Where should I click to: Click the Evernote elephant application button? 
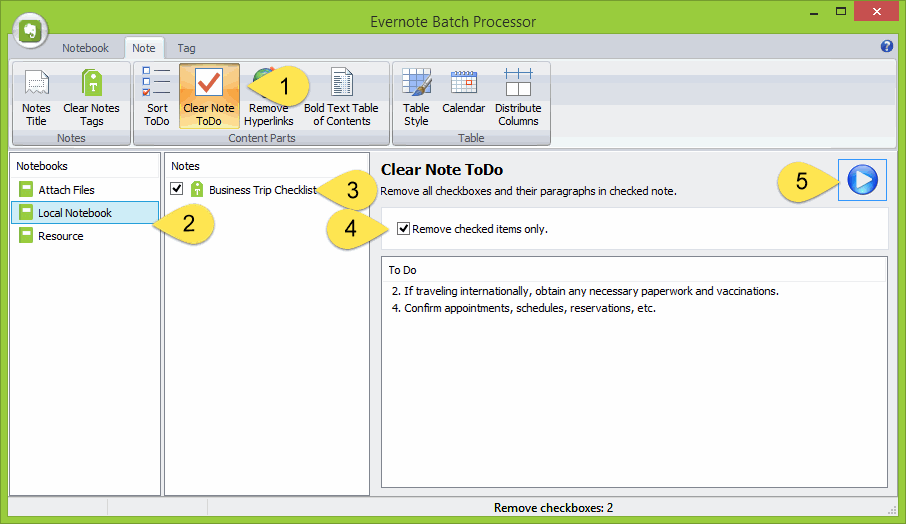point(30,31)
